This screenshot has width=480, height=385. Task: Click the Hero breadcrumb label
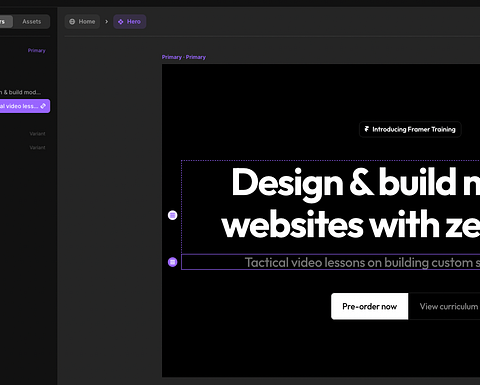[134, 22]
